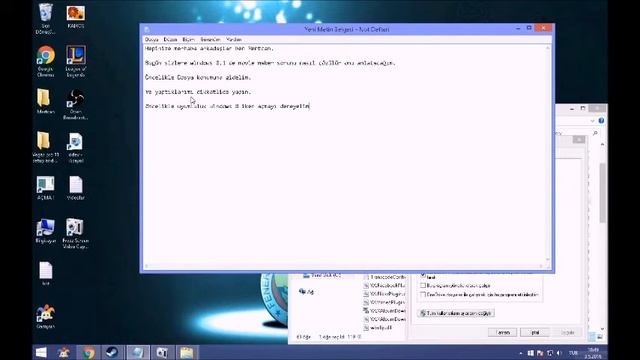Open the Bilgisayar (Computer) desktop icon
640x360 pixels.
45,231
